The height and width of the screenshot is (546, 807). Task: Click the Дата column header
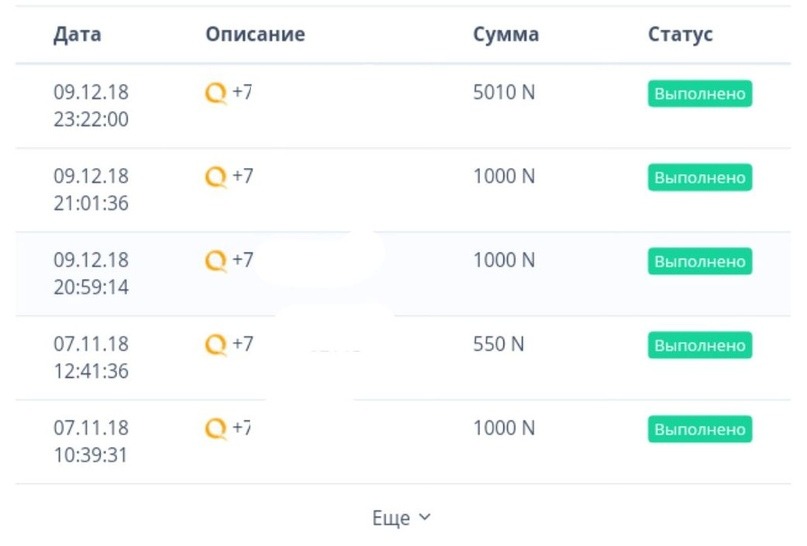coord(77,34)
